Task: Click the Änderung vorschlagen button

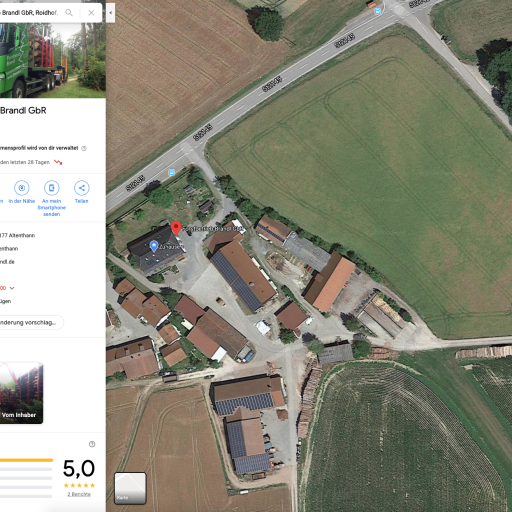Action: 31,323
